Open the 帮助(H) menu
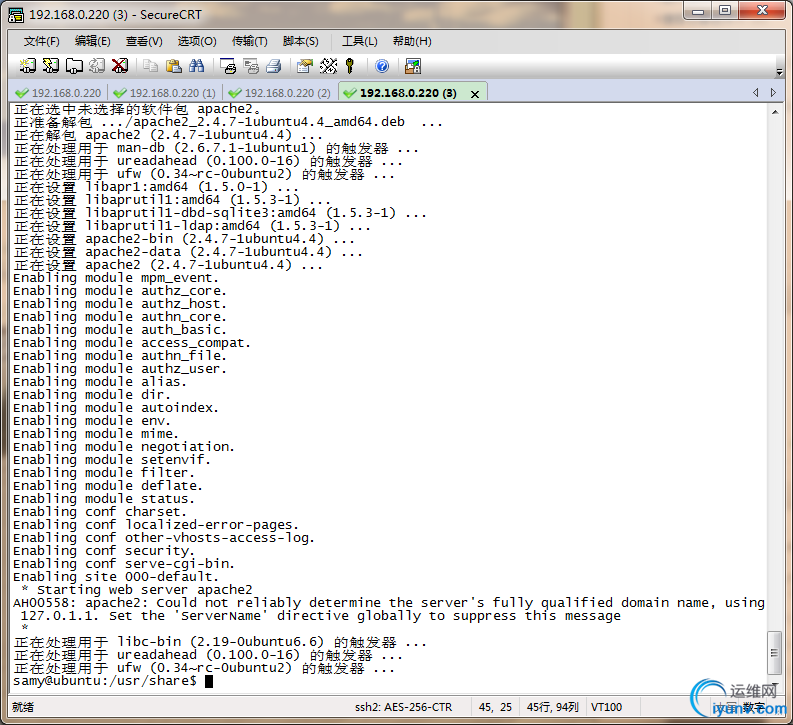Screen dimensions: 793x725 tap(412, 41)
